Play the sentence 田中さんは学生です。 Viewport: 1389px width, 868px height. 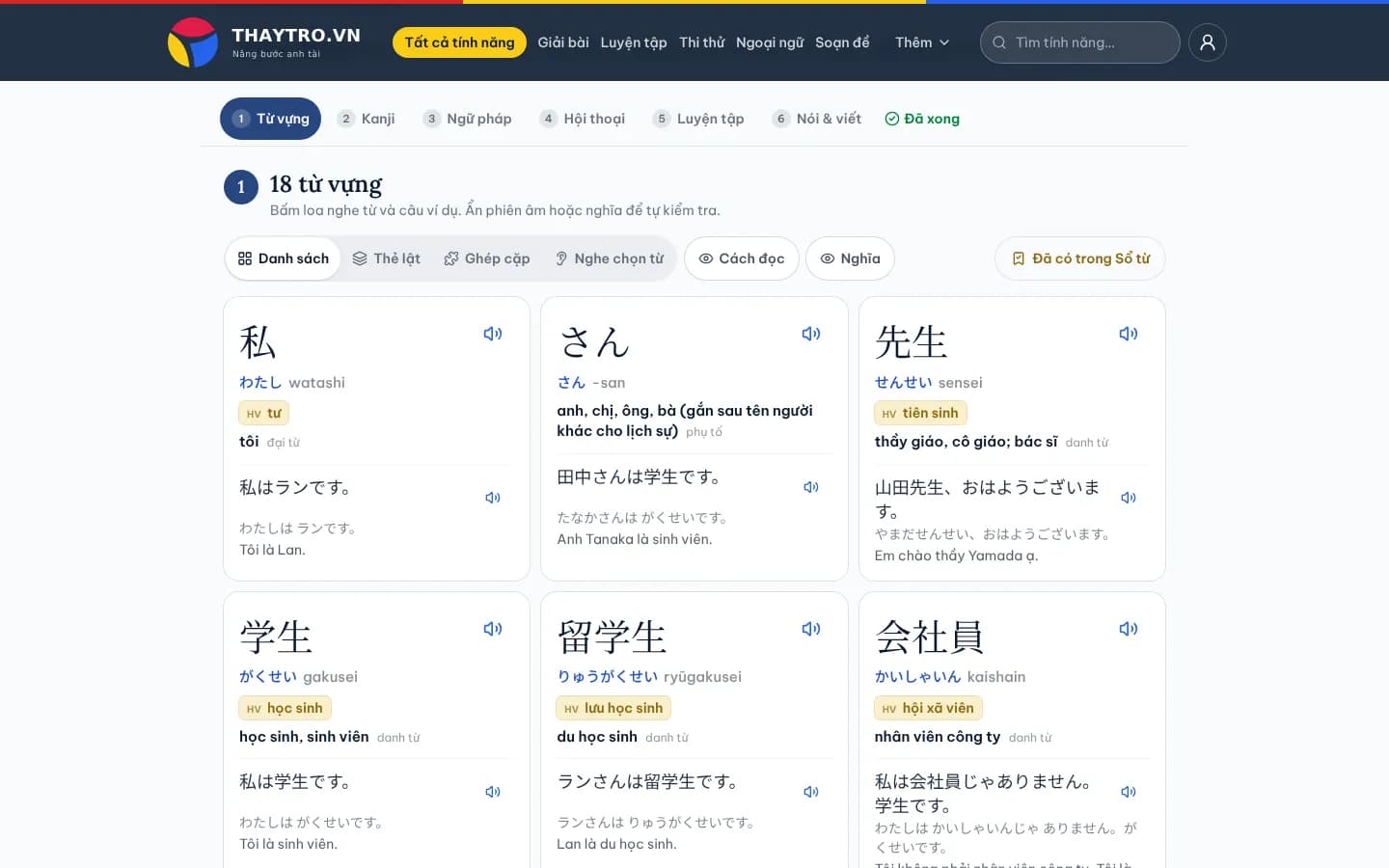(x=811, y=487)
